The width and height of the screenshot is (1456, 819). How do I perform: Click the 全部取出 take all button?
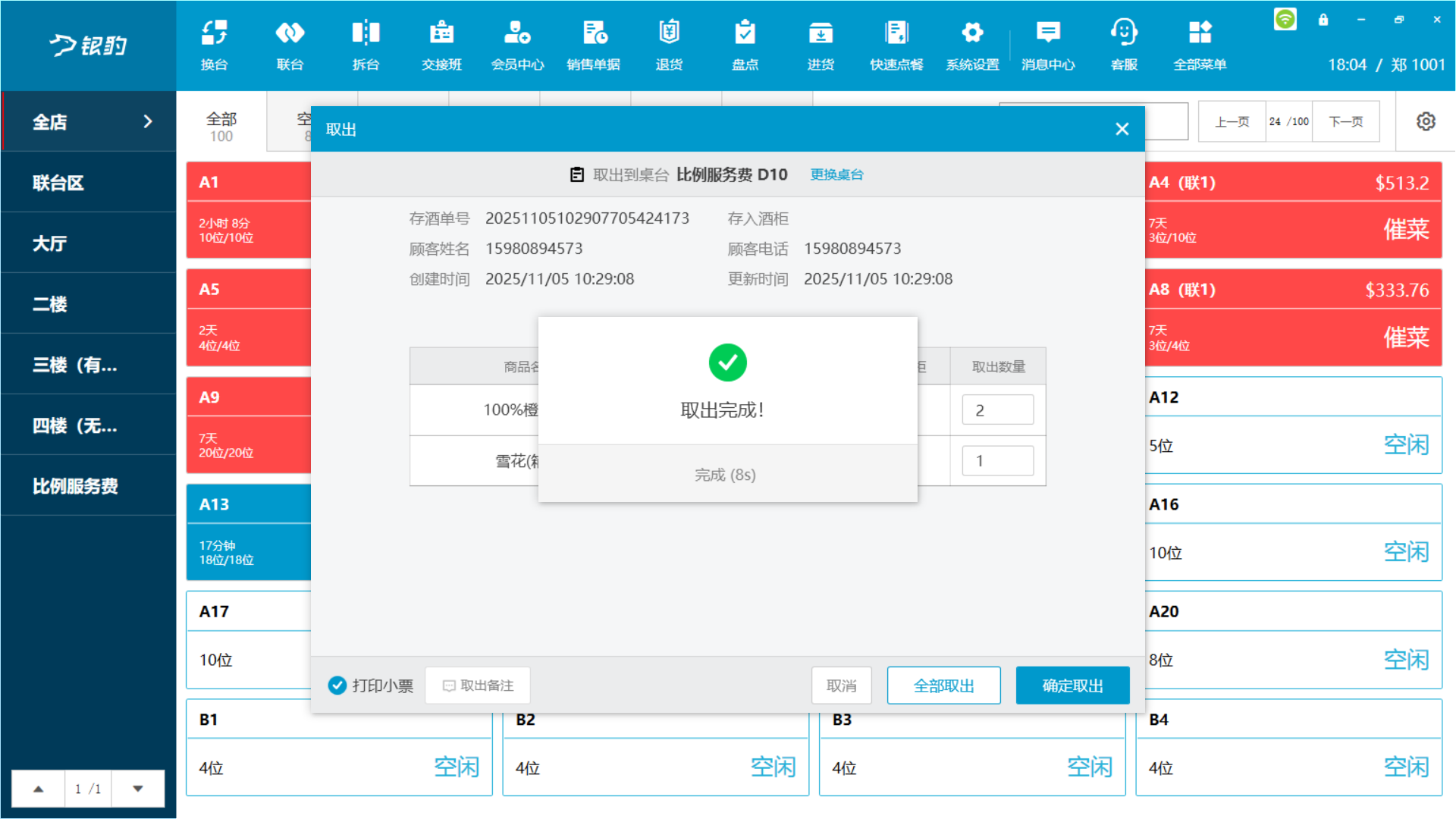pyautogui.click(x=943, y=686)
